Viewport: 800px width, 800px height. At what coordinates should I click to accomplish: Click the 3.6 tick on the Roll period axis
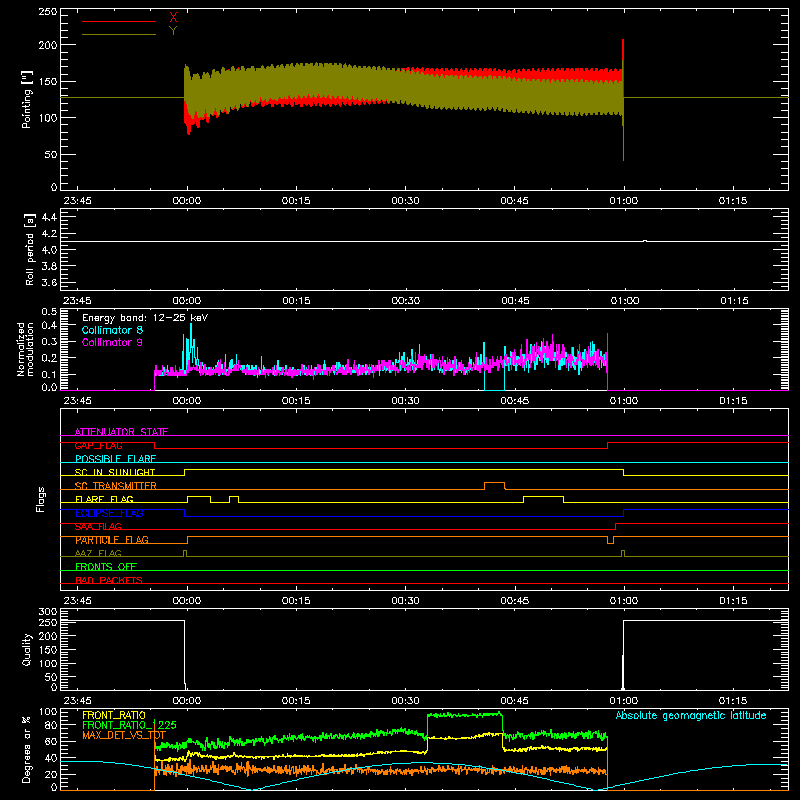[49, 282]
